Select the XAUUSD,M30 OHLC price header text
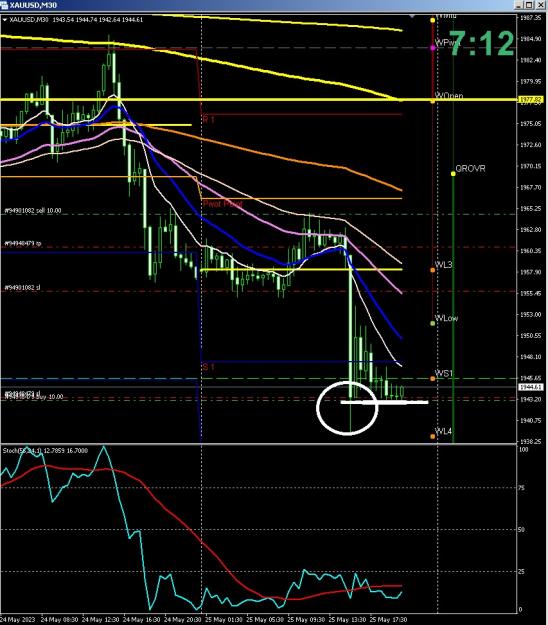The width and height of the screenshot is (548, 625). (x=76, y=20)
